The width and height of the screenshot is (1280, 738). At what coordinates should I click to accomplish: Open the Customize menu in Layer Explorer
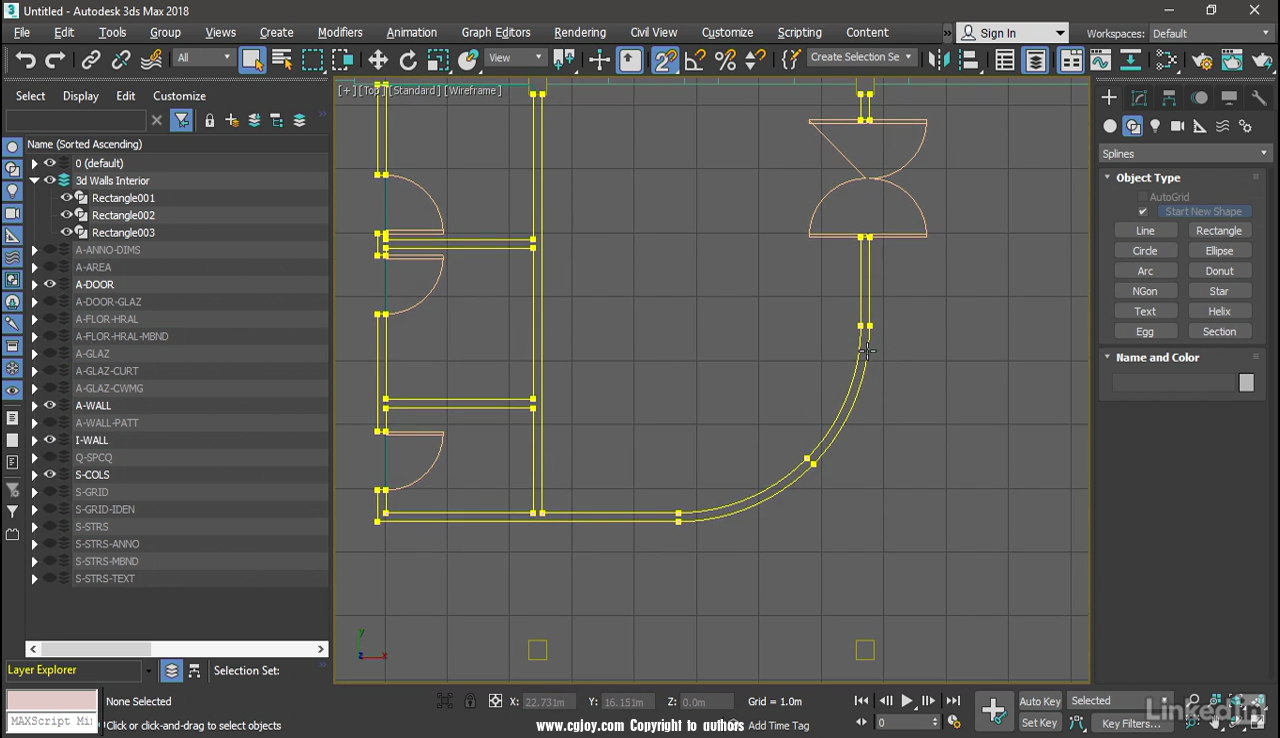[x=179, y=96]
